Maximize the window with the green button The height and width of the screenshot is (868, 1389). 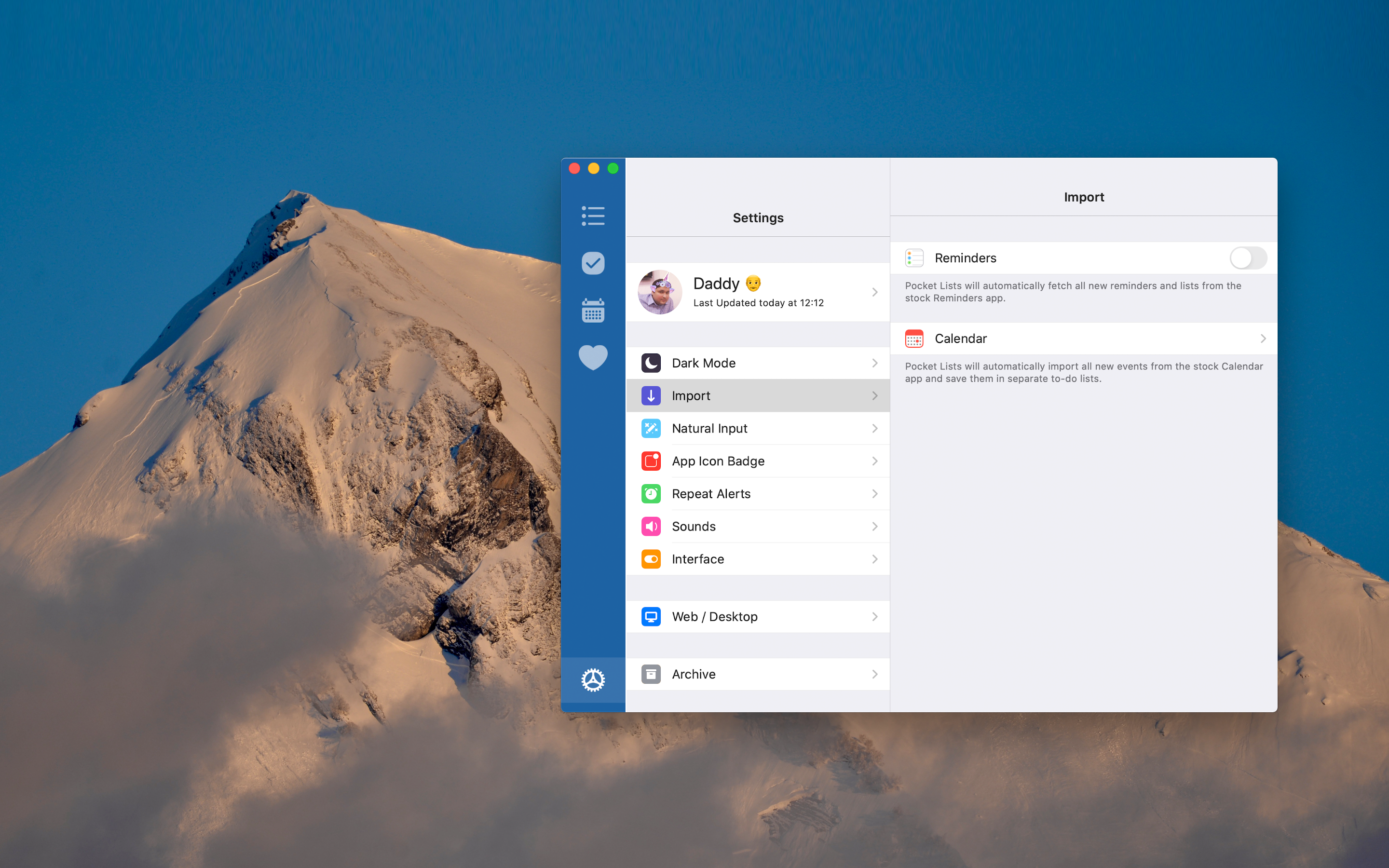click(x=613, y=168)
